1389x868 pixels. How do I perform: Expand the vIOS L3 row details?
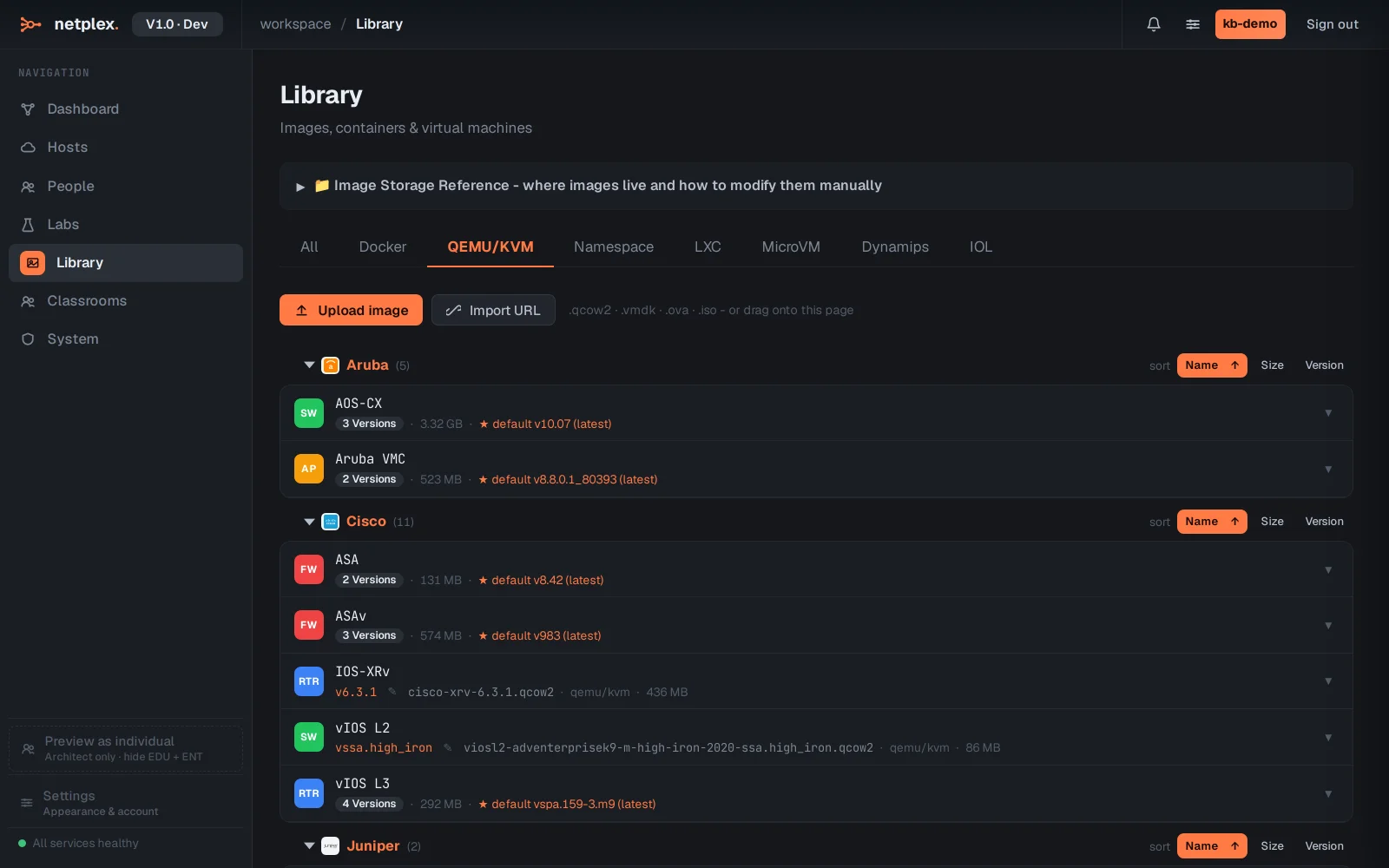tap(1328, 794)
